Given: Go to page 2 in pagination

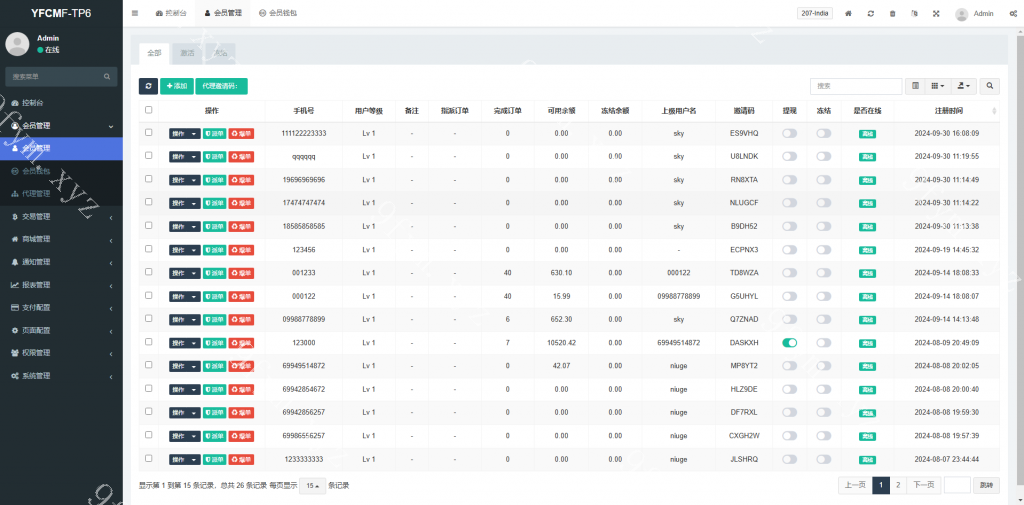Looking at the screenshot, I should [898, 485].
